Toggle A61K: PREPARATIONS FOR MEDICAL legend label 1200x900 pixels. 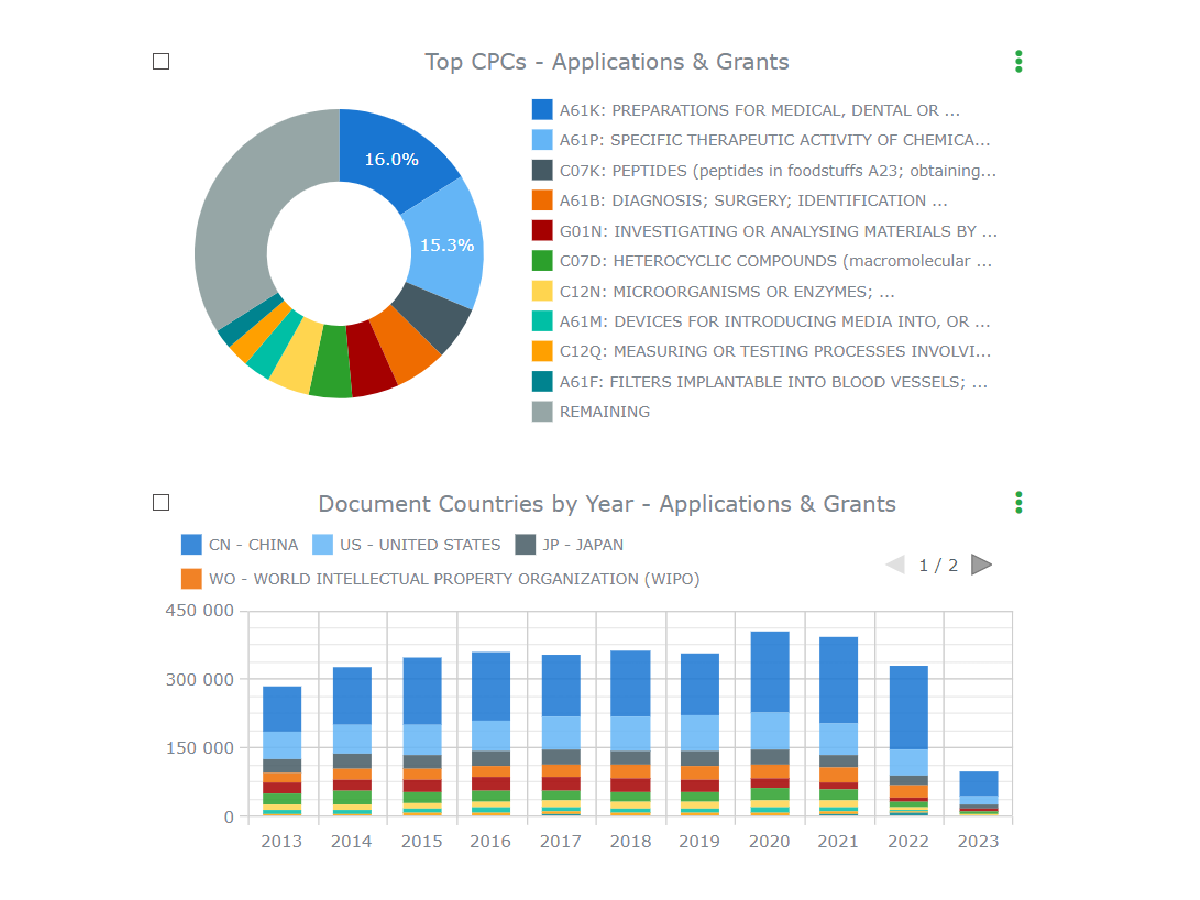[x=759, y=110]
